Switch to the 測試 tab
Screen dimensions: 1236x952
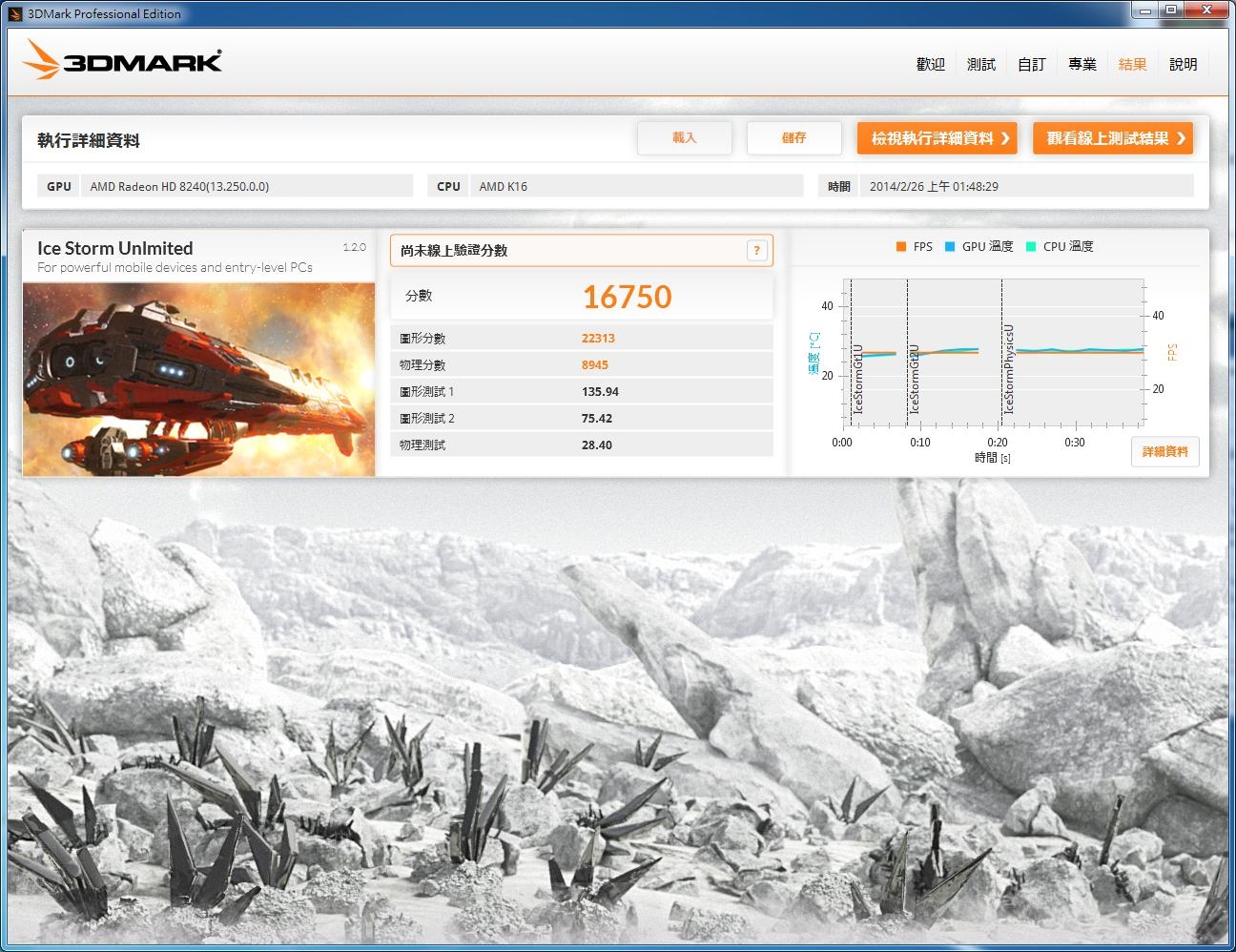pos(981,64)
